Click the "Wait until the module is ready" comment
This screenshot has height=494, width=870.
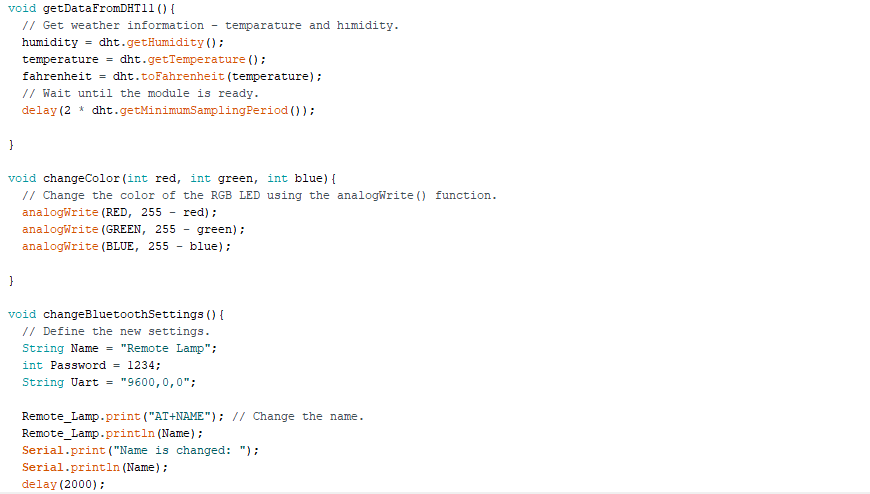(x=140, y=93)
